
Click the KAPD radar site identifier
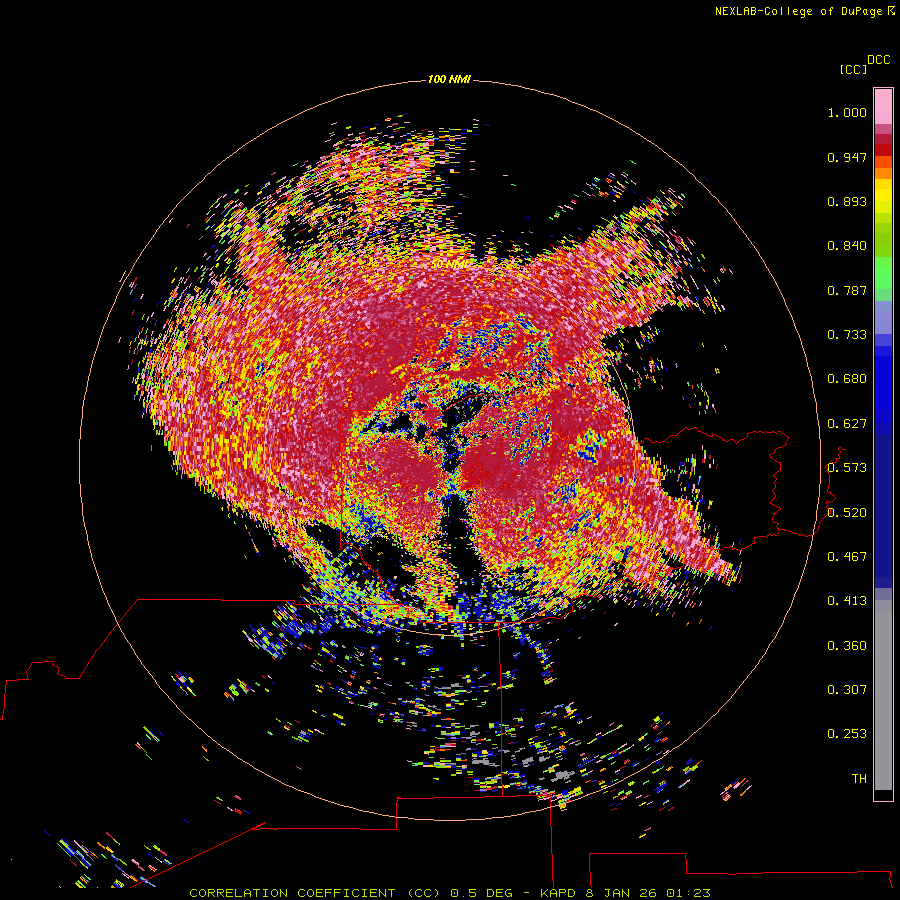(x=557, y=893)
